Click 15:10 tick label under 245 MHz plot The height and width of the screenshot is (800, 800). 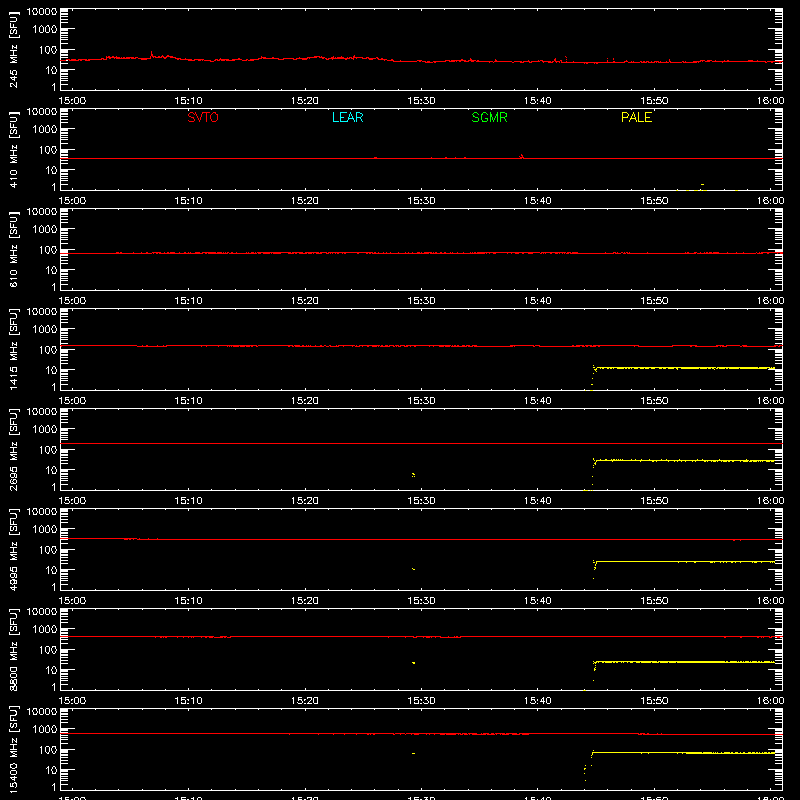pos(188,101)
